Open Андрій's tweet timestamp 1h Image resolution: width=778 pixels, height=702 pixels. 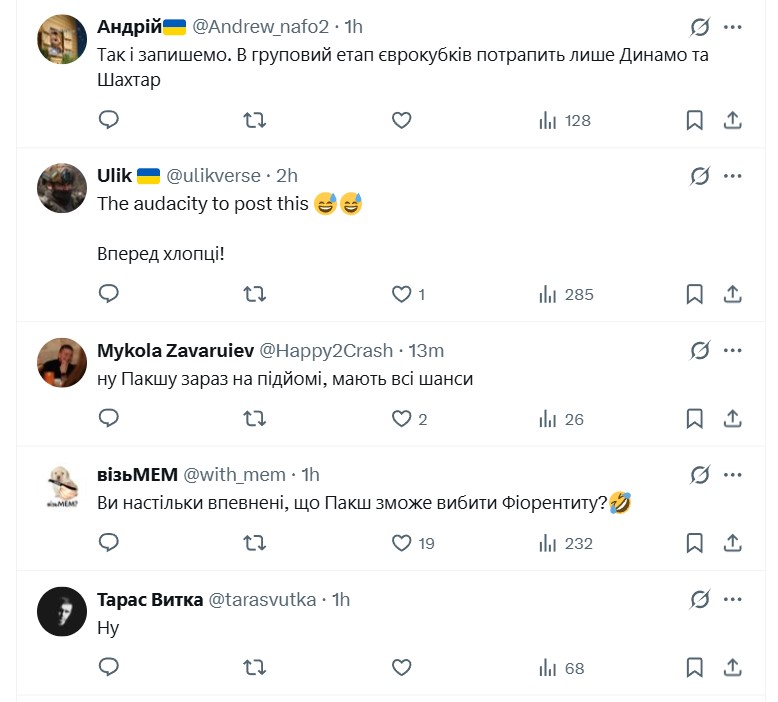point(354,26)
